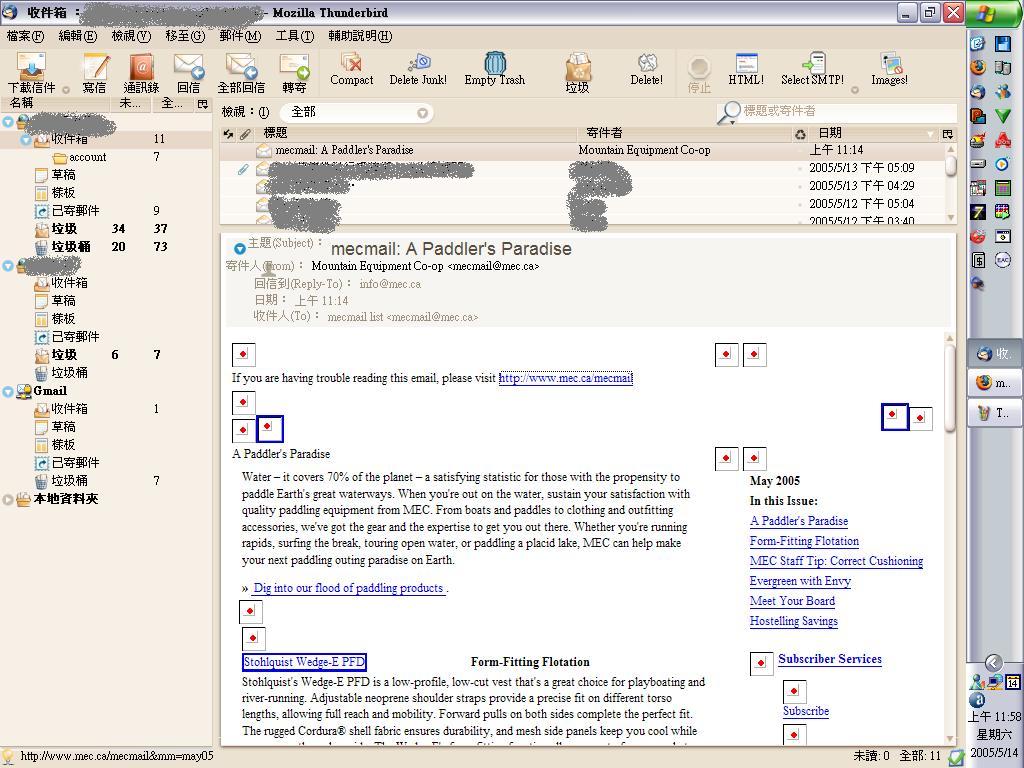Expand the 本地資料夾 local folders

8,499
